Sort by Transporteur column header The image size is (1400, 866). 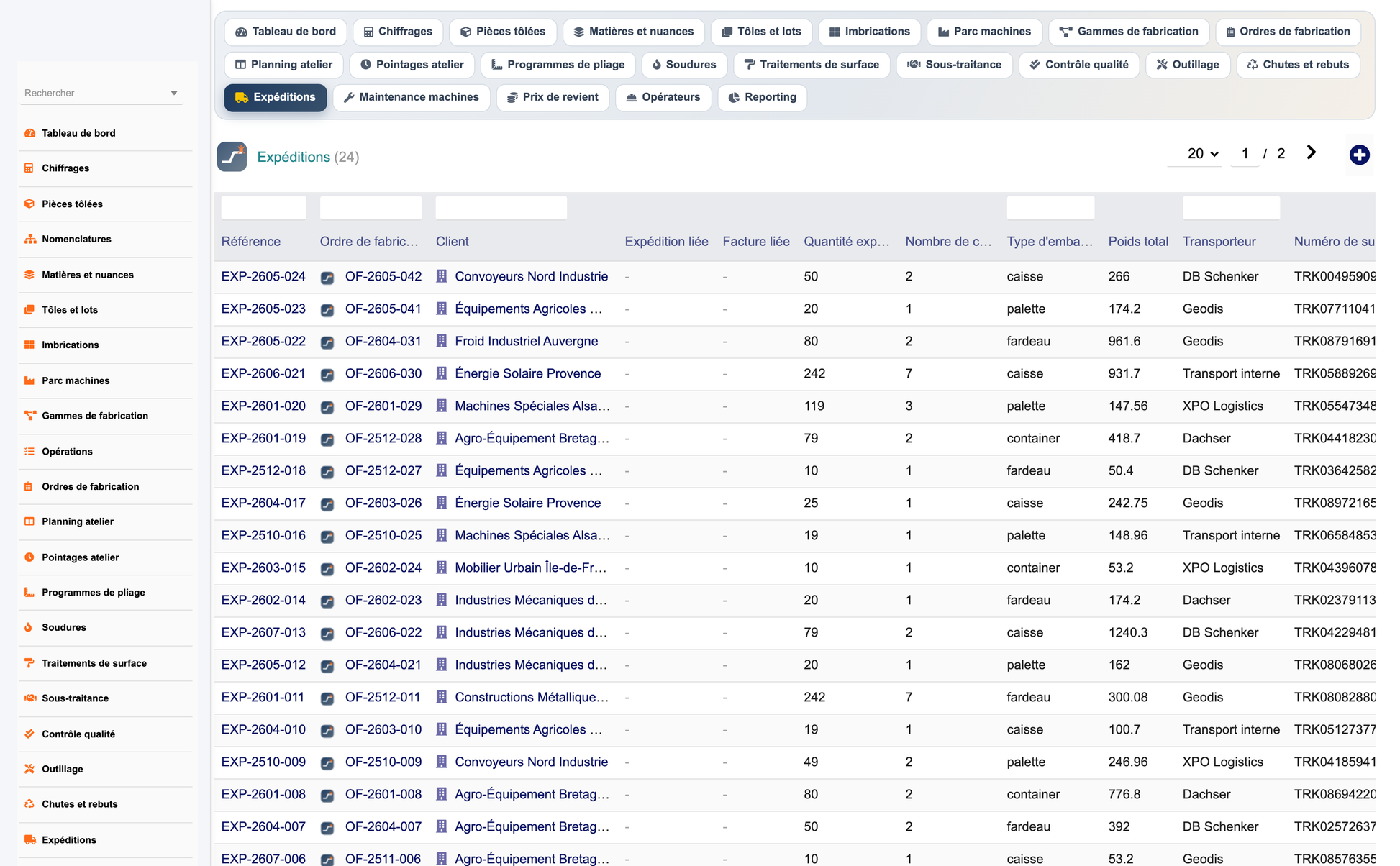pyautogui.click(x=1219, y=242)
